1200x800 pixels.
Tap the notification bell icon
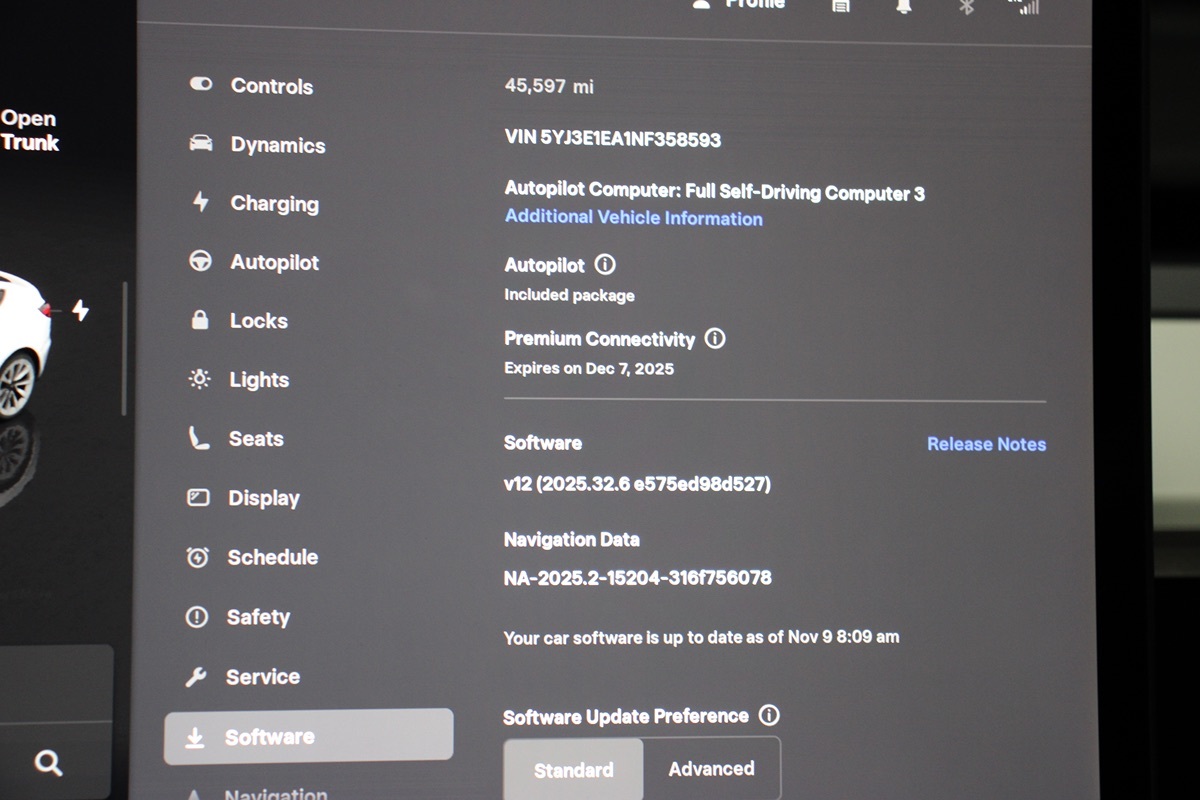[x=904, y=6]
